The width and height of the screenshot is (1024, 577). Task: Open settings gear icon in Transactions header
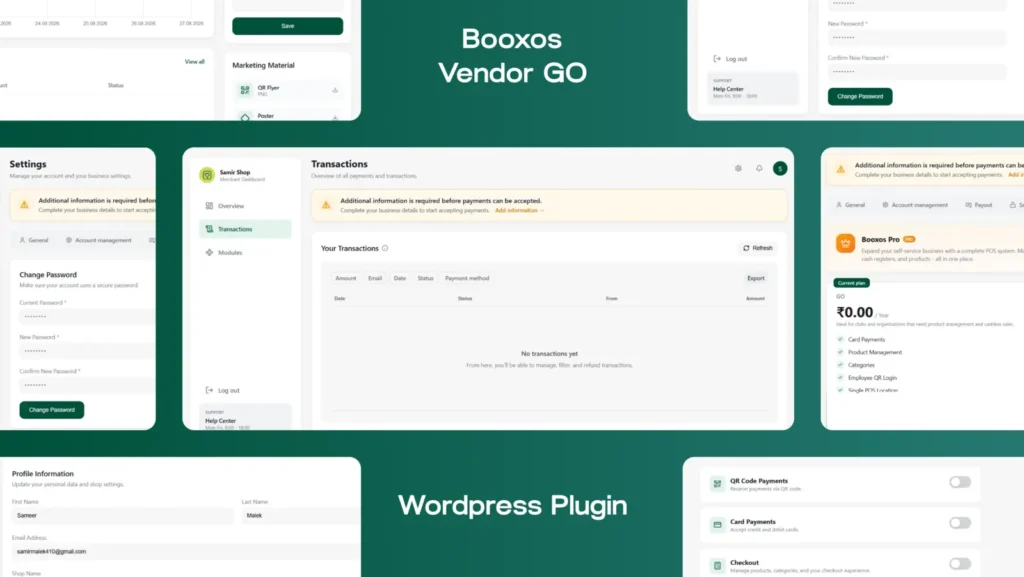click(738, 168)
